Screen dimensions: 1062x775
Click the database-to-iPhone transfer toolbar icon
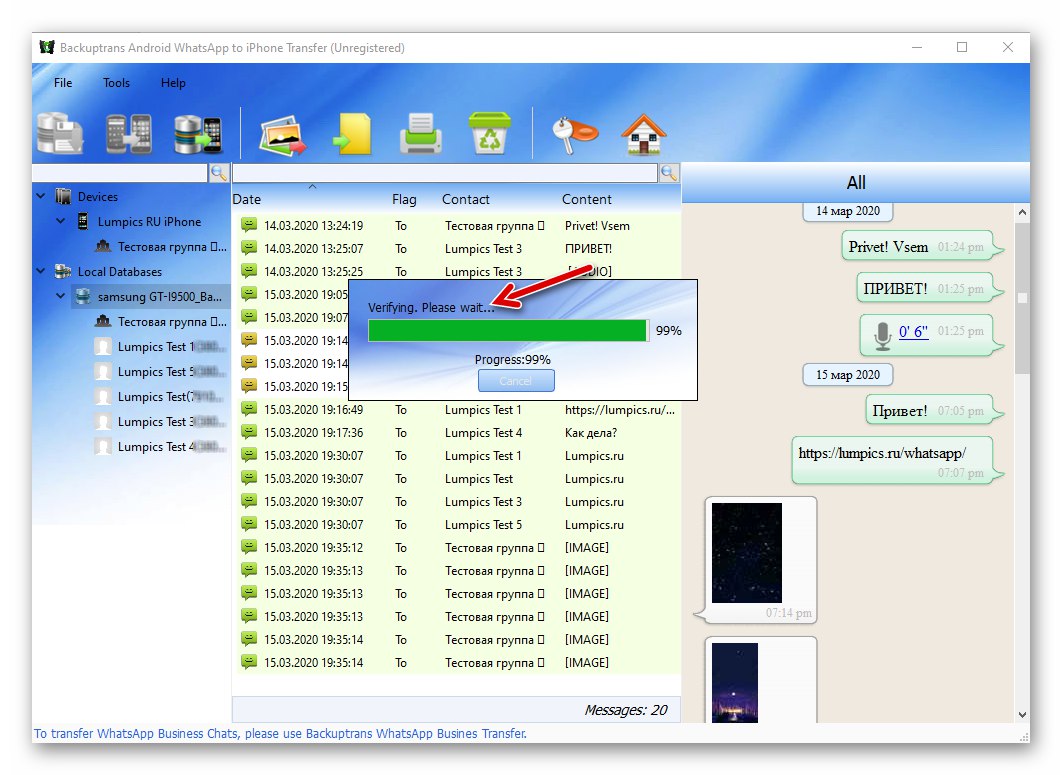tap(197, 133)
